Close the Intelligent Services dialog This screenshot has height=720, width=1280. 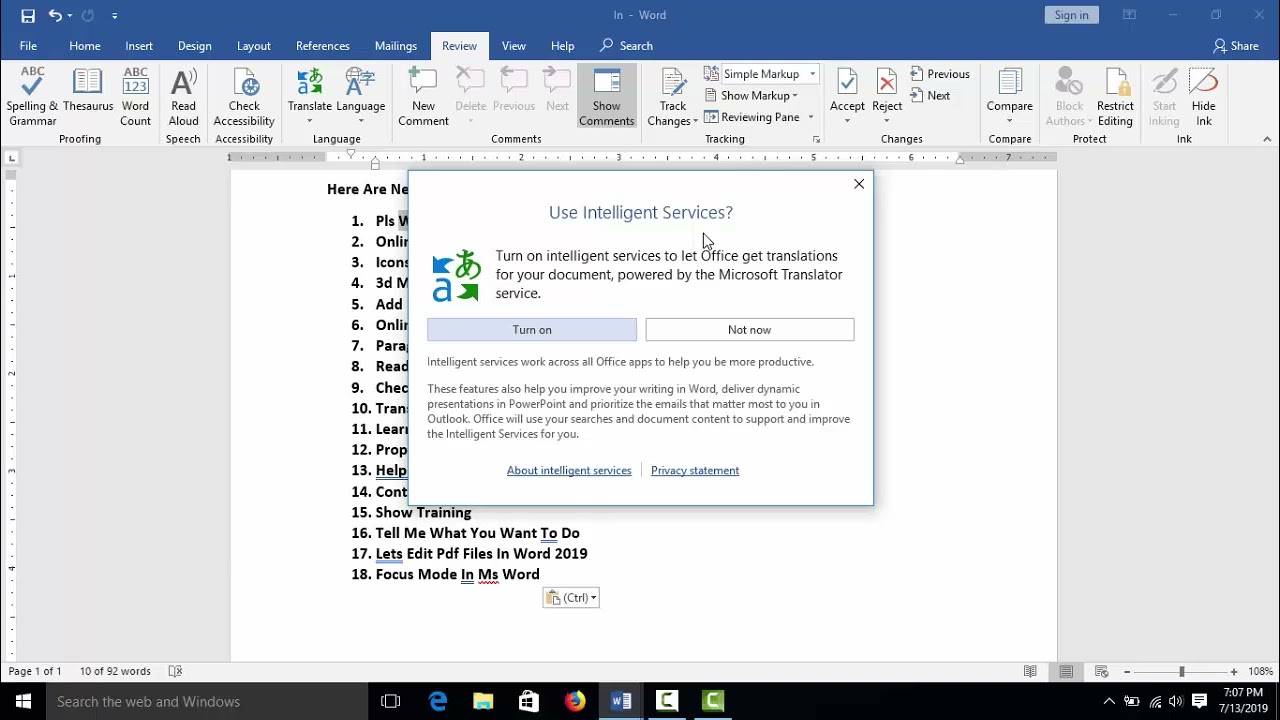pyautogui.click(x=859, y=184)
